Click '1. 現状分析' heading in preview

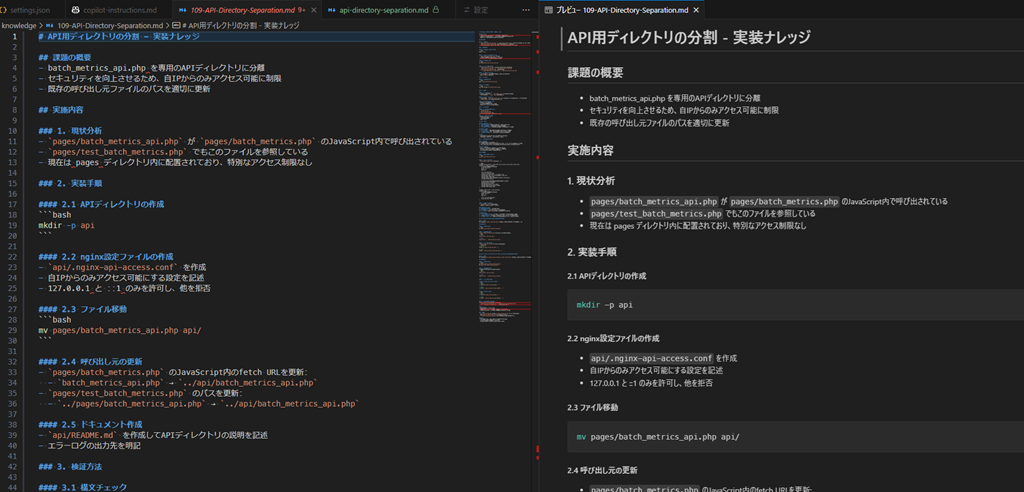tap(591, 180)
